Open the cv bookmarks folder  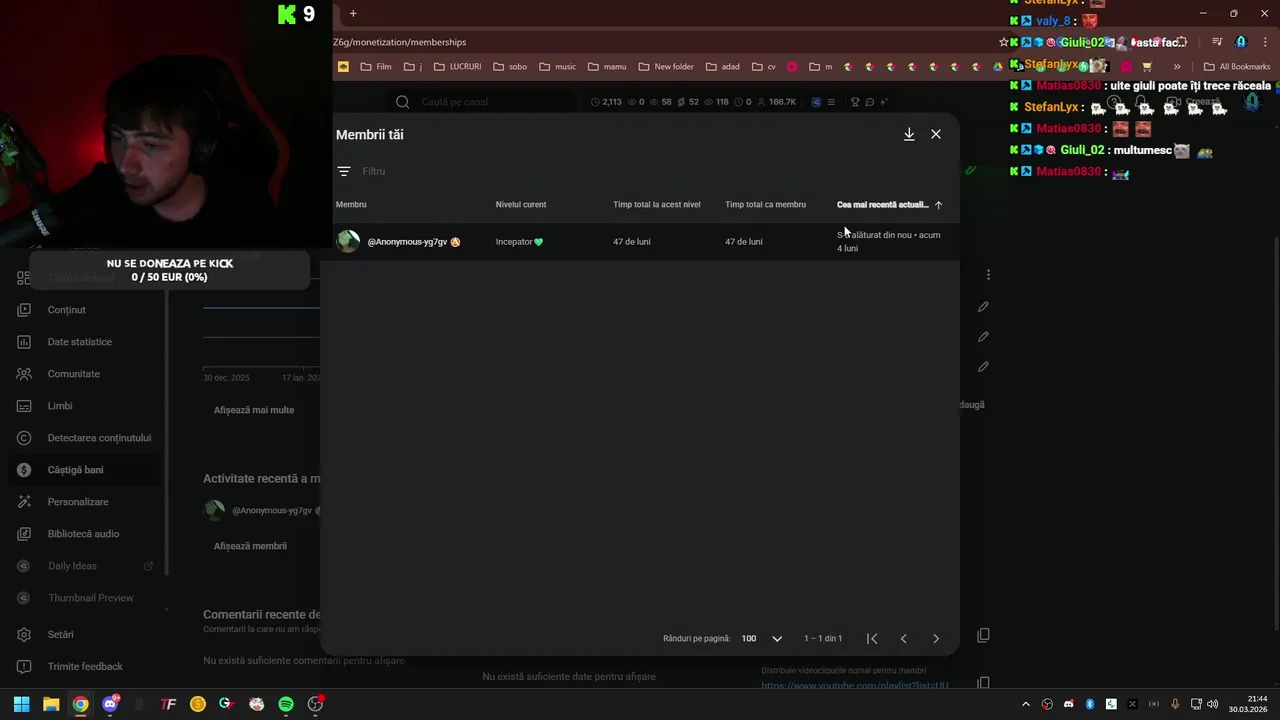pos(764,67)
